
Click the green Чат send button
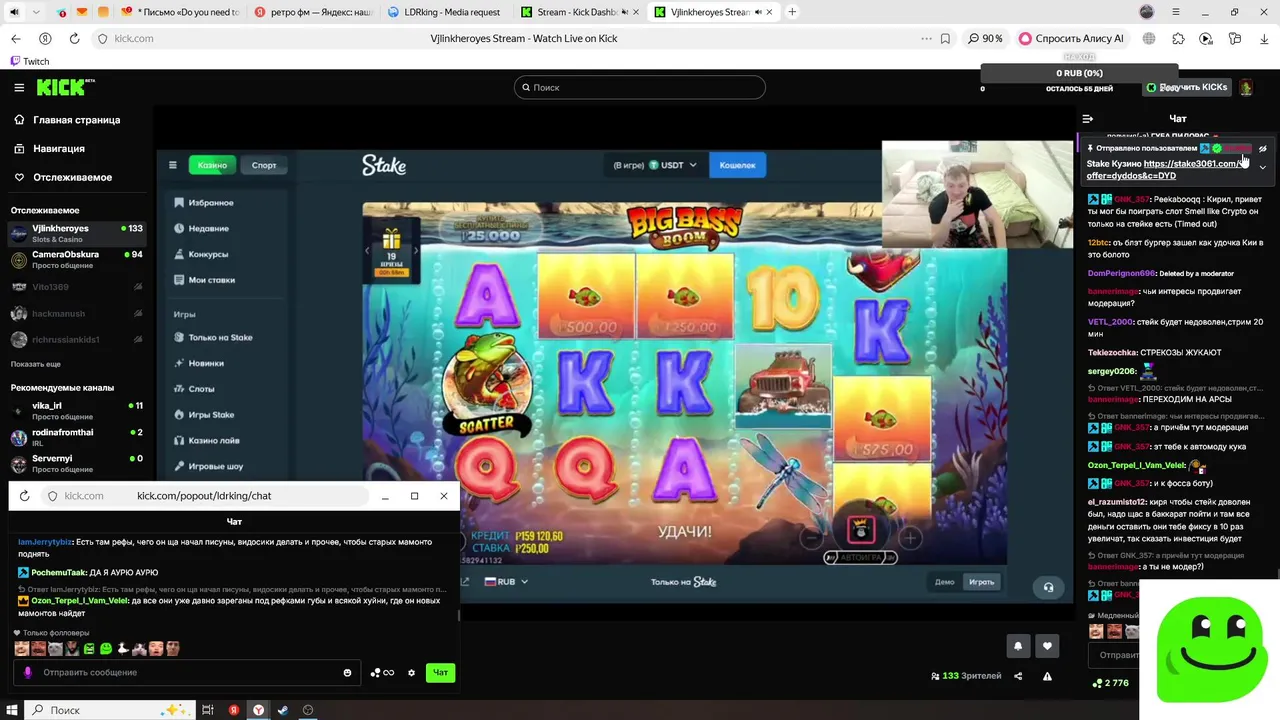tap(440, 672)
